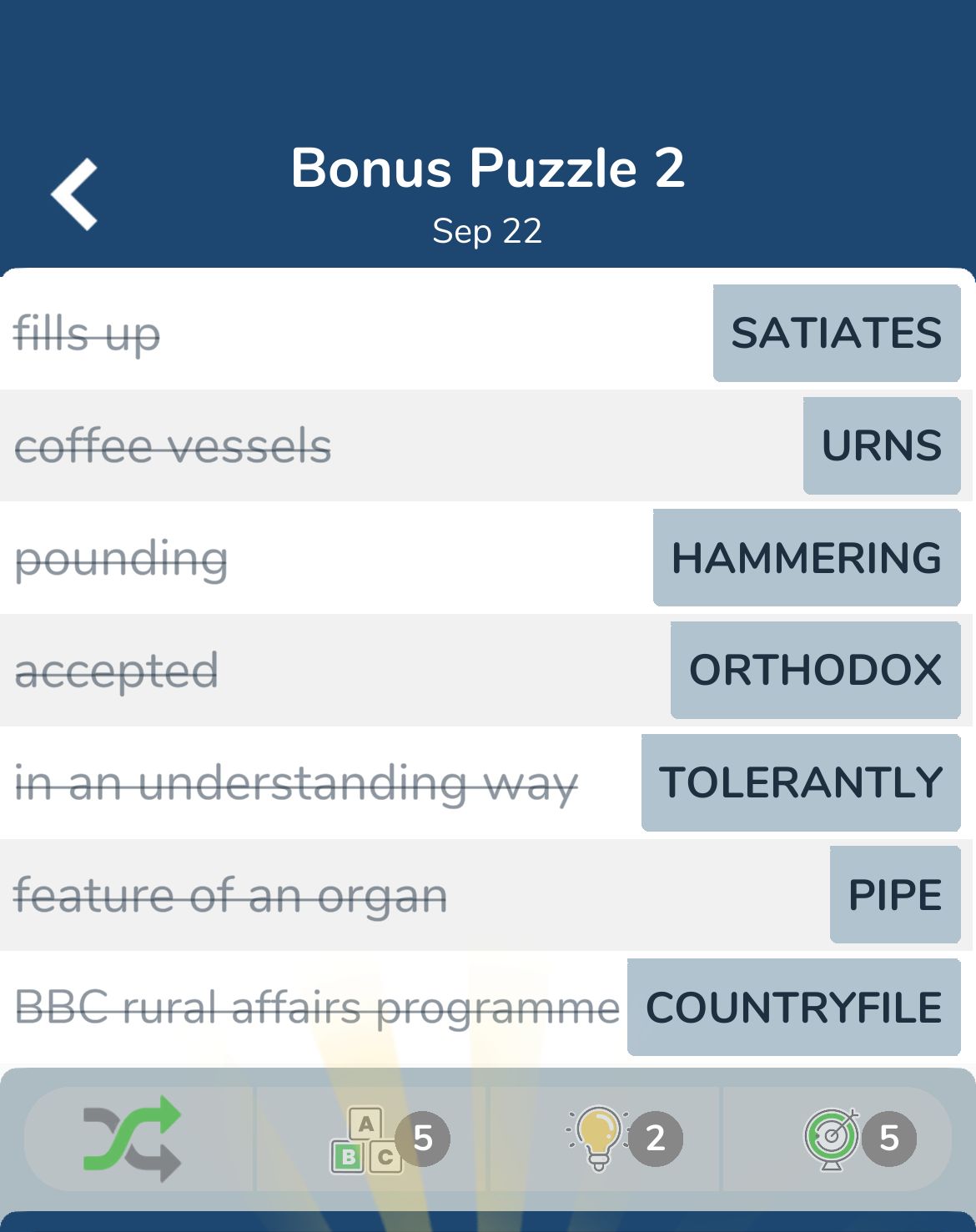Screen dimensions: 976x1232
Task: Select the ORTHODOX answer tile
Action: coord(816,670)
